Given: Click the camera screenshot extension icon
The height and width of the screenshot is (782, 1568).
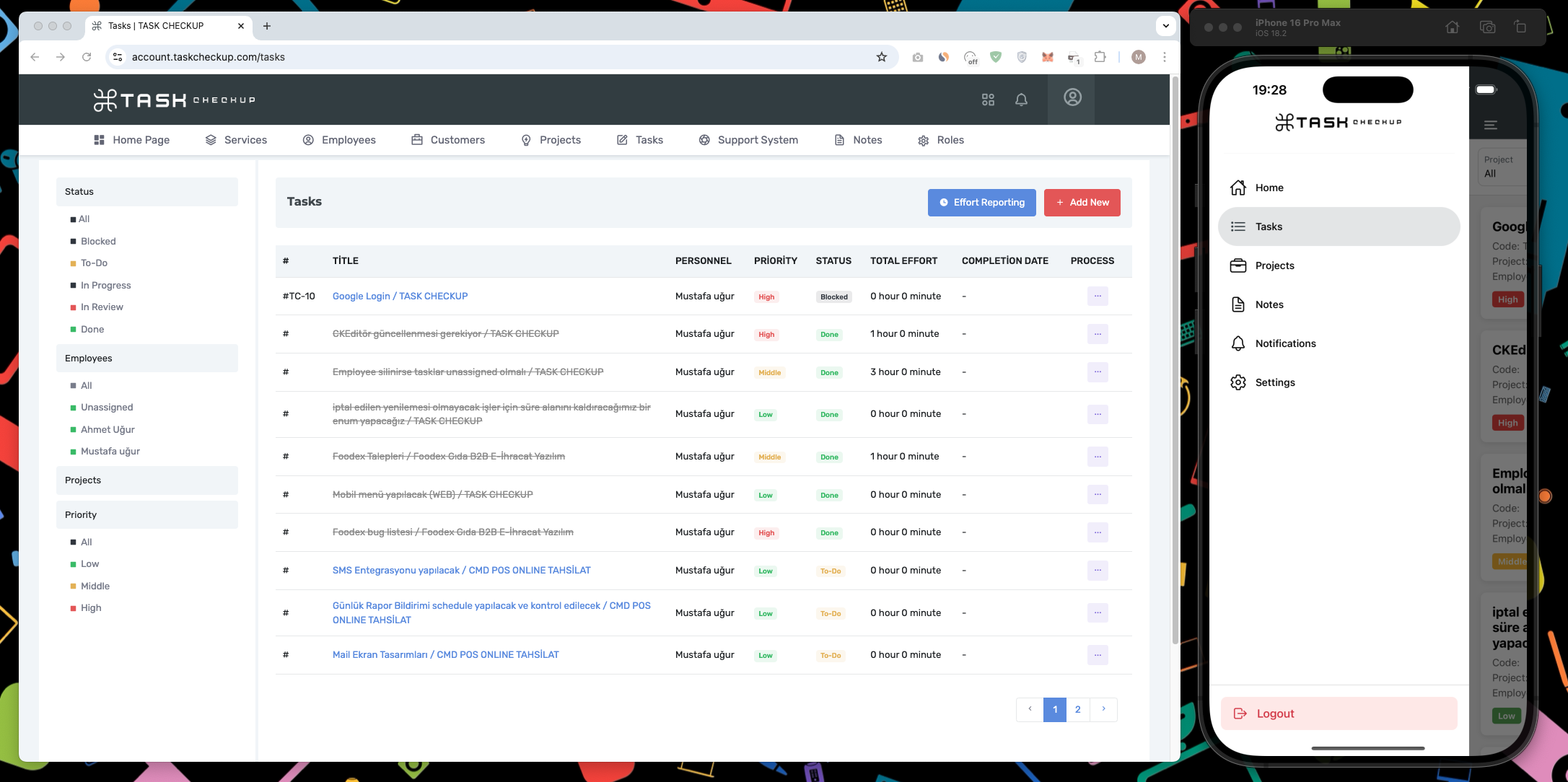Looking at the screenshot, I should point(917,57).
